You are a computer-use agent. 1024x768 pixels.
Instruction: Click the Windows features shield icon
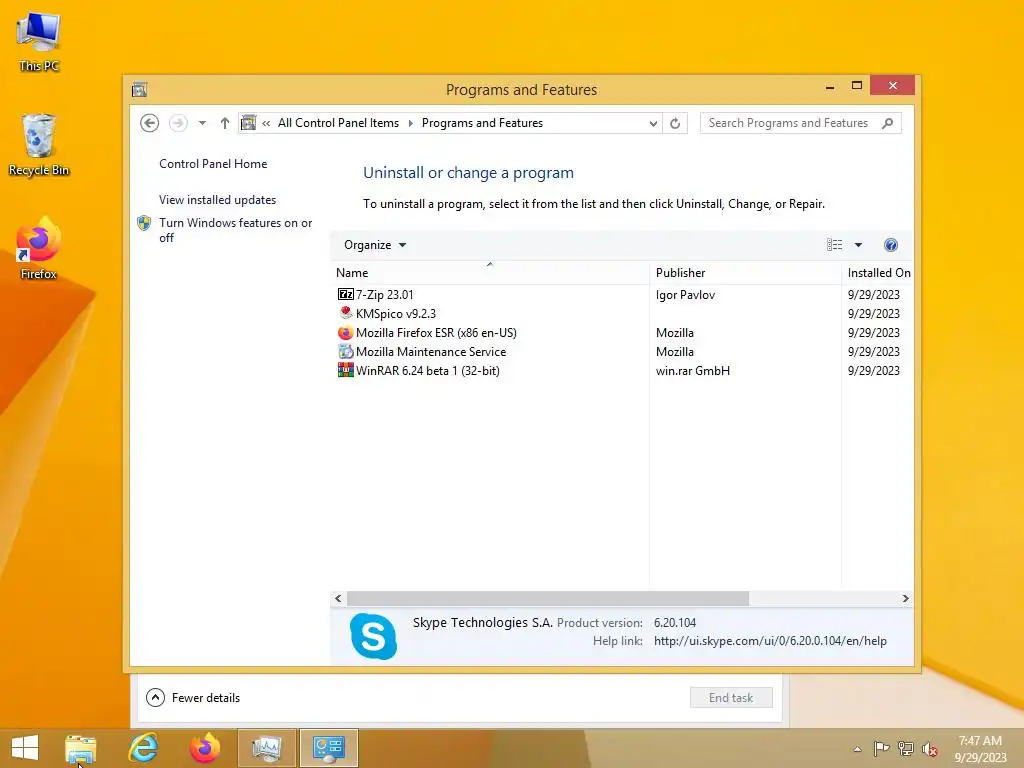coord(144,223)
